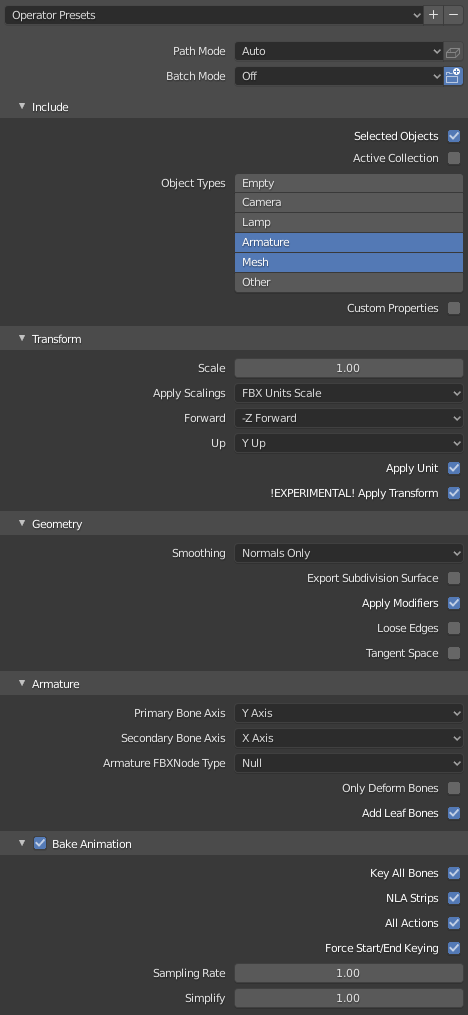Select Camera object type
The width and height of the screenshot is (468, 1015).
[349, 203]
